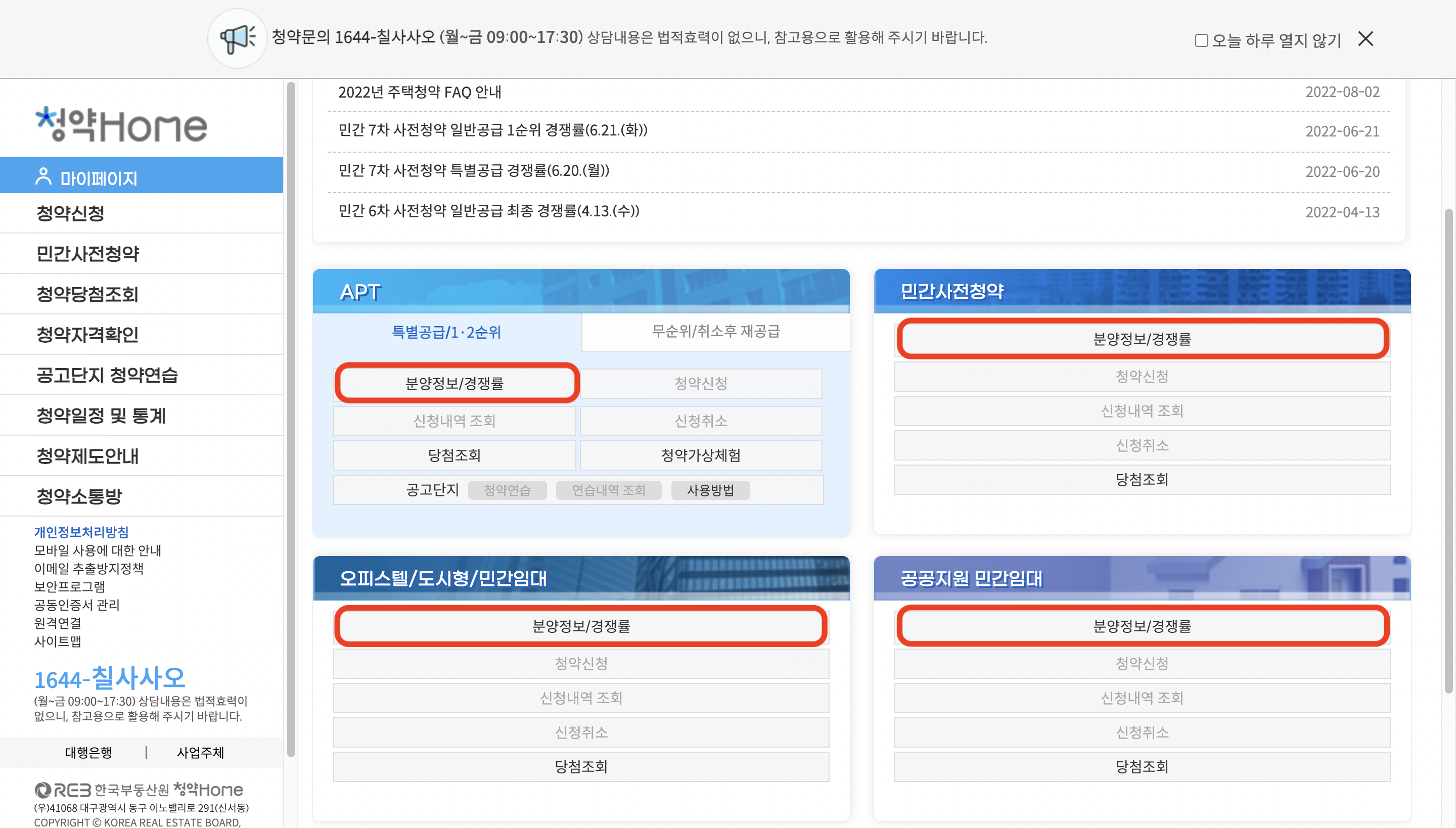Select the 특별공급/1·2순위 tab

(446, 332)
